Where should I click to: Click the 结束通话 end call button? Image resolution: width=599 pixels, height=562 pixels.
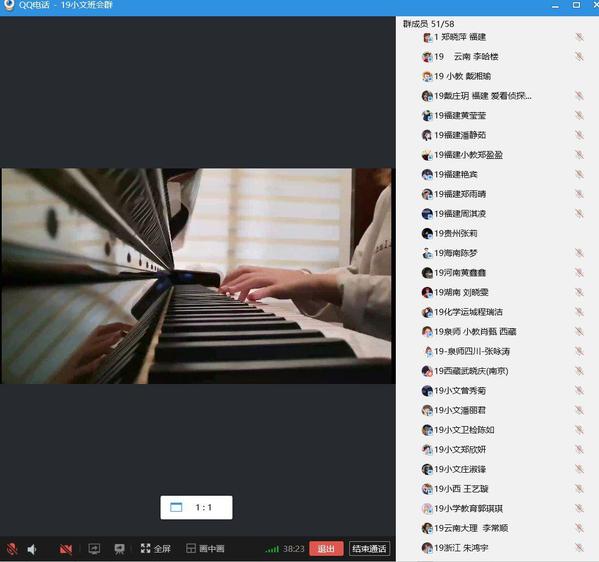coord(369,549)
